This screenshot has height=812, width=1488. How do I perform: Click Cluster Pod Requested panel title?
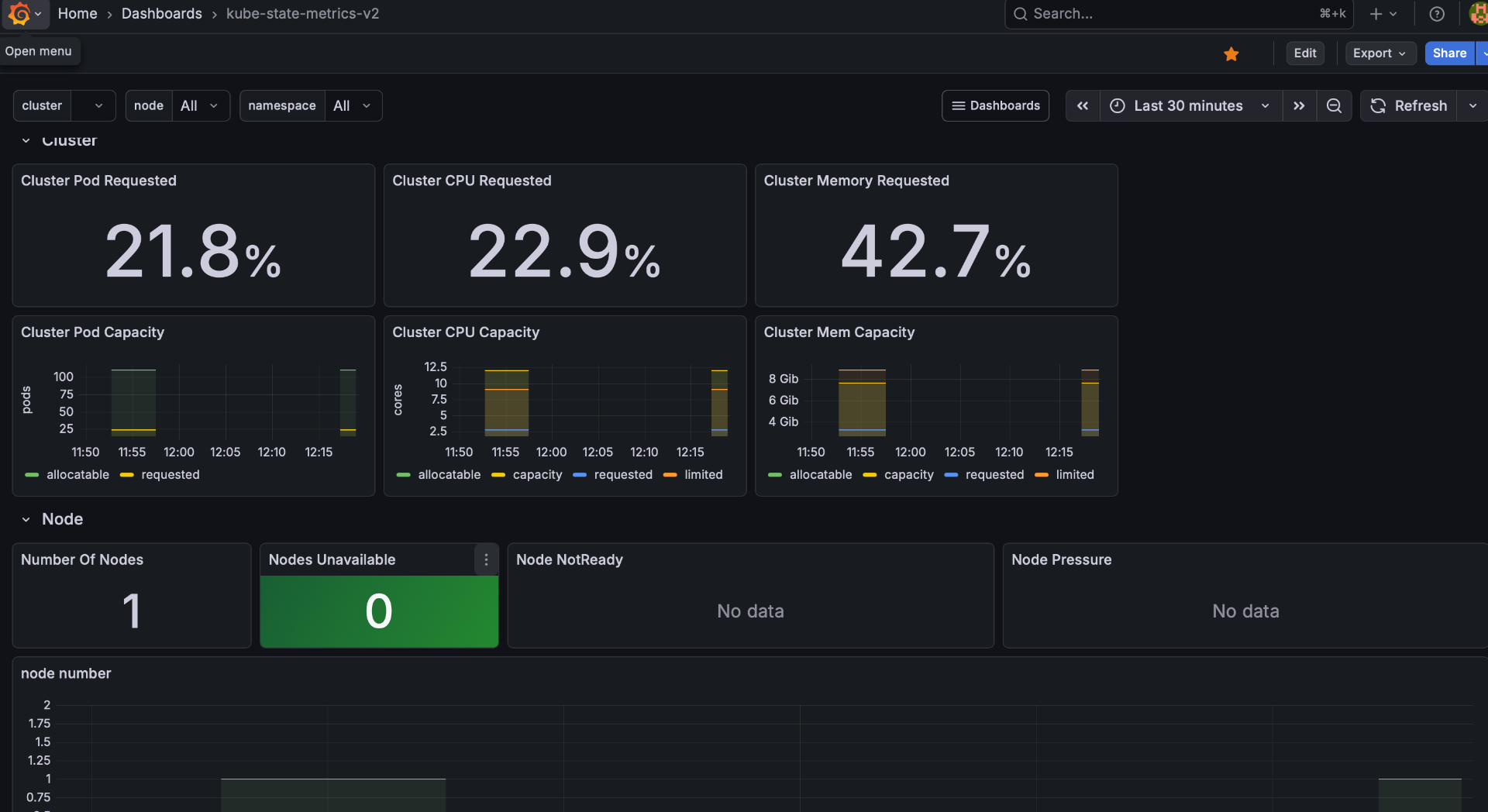click(98, 181)
